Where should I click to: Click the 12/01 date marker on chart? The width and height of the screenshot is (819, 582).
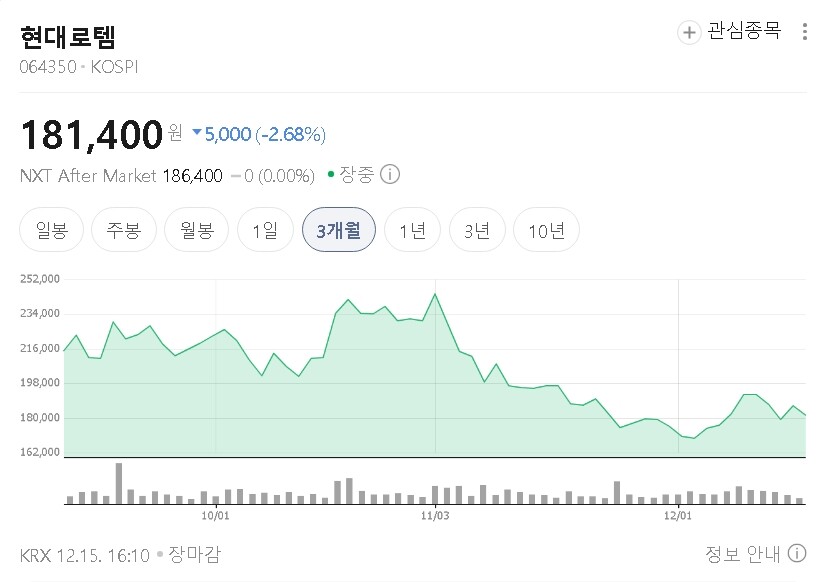[679, 516]
